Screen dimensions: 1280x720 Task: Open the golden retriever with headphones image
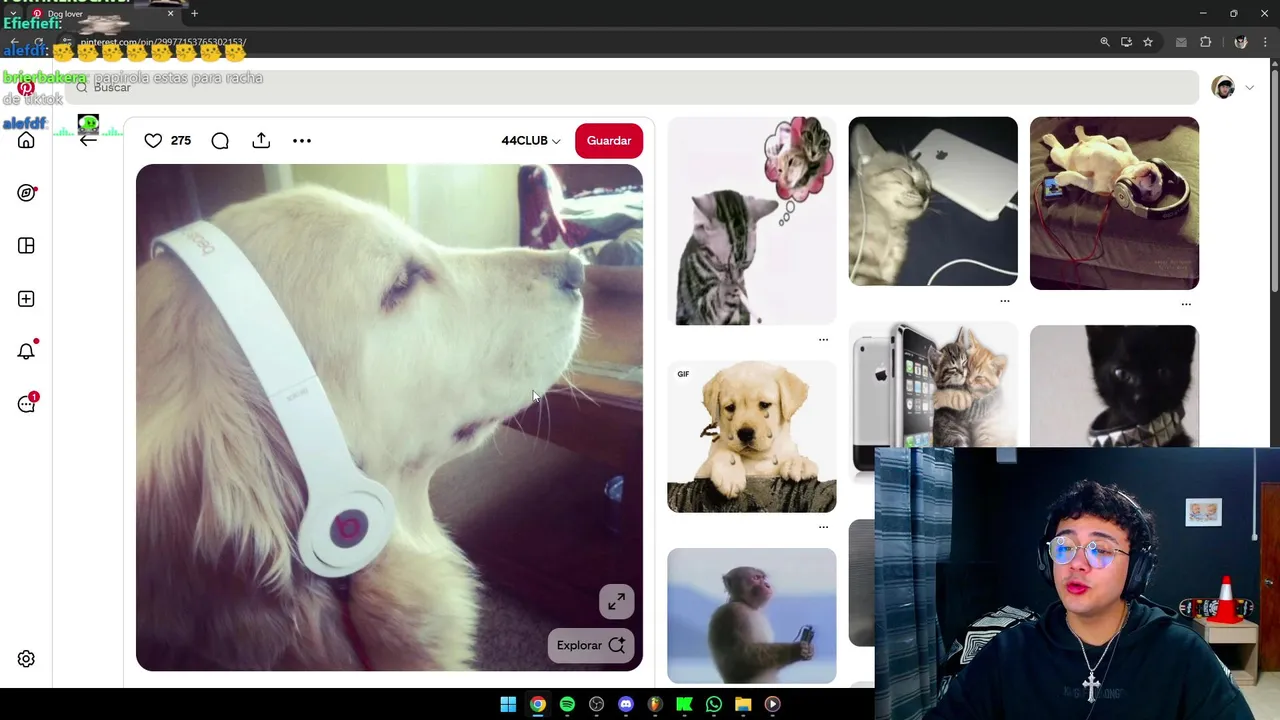click(389, 418)
